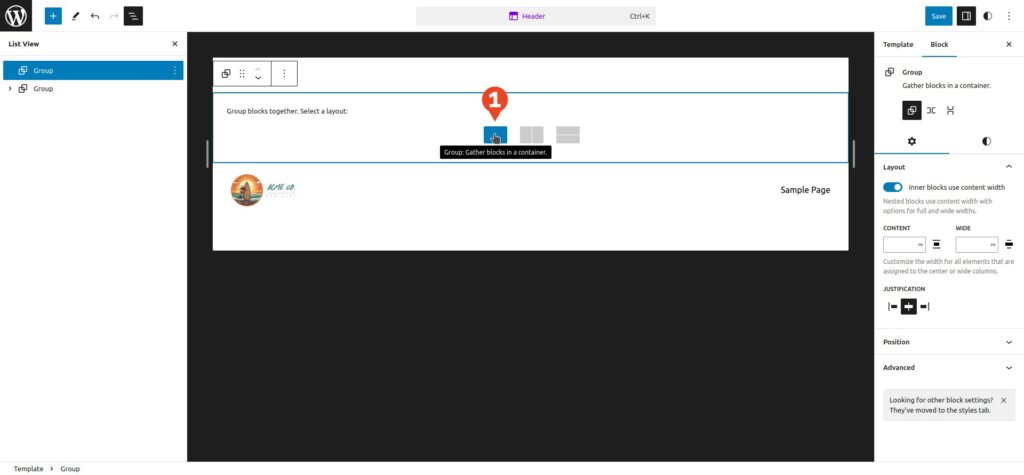This screenshot has width=1024, height=475.
Task: Click the Save button
Action: [938, 16]
